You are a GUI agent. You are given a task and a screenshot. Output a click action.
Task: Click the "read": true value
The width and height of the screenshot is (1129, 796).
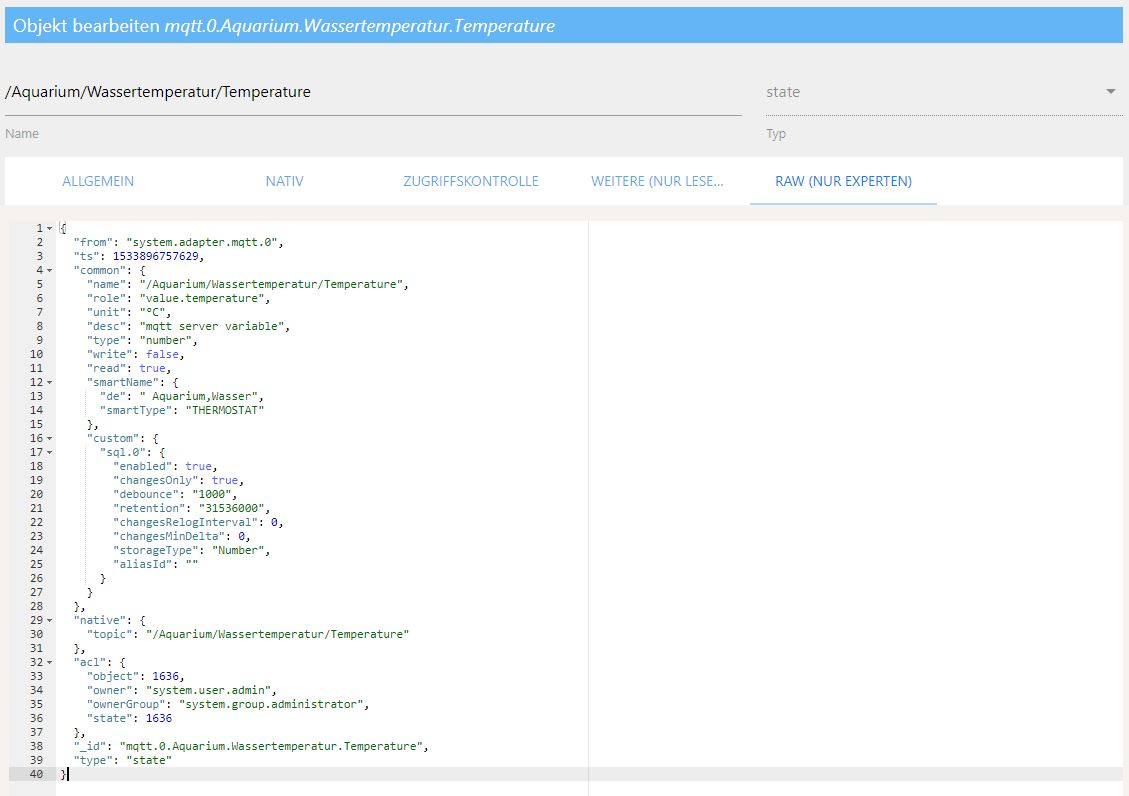tap(152, 368)
